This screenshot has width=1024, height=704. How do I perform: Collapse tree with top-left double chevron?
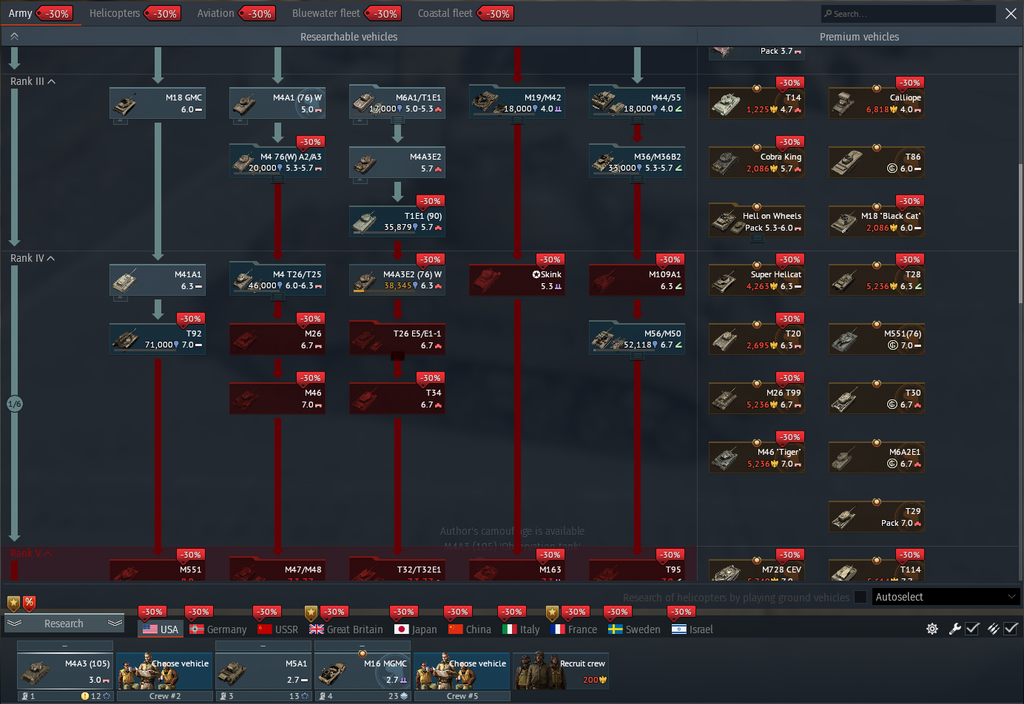pos(14,37)
